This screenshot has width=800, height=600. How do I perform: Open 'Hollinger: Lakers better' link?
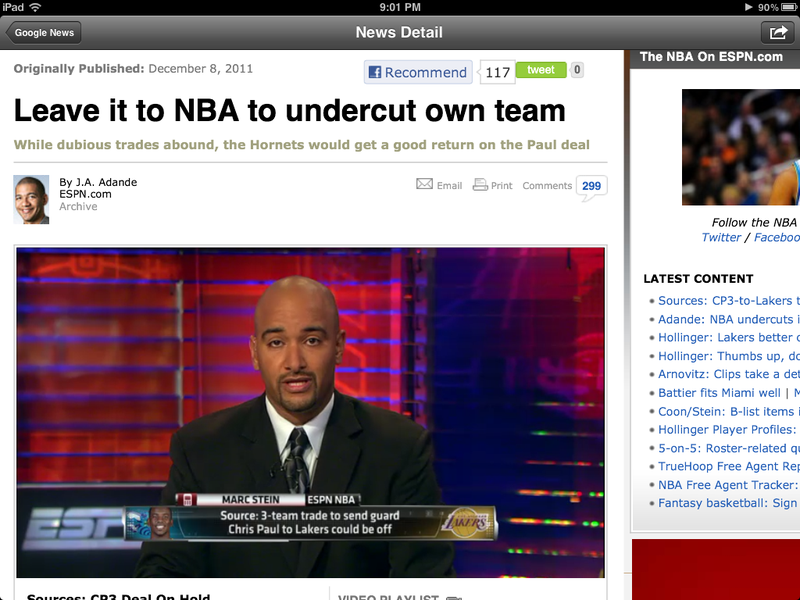click(729, 338)
